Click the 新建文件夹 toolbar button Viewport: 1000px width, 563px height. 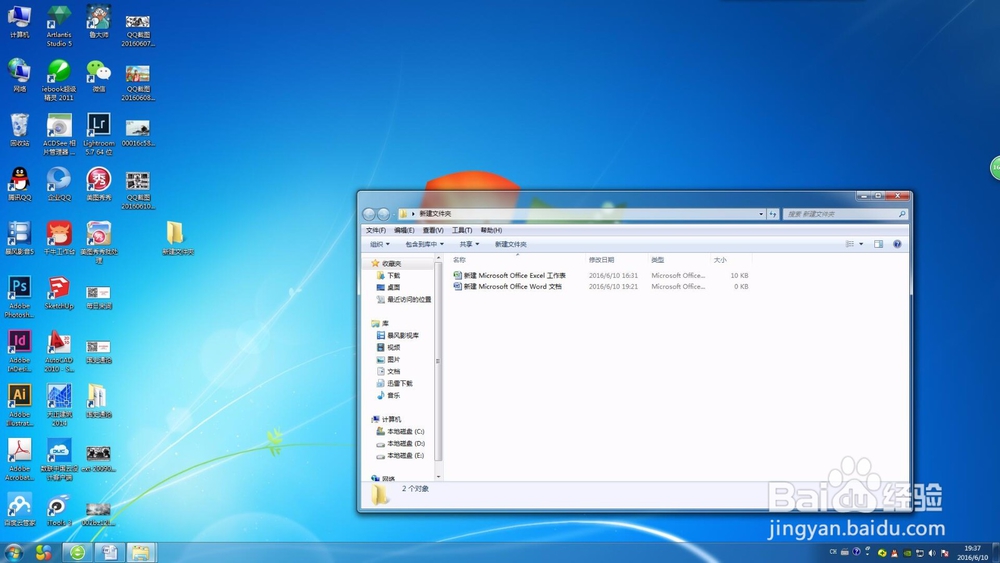coord(511,244)
